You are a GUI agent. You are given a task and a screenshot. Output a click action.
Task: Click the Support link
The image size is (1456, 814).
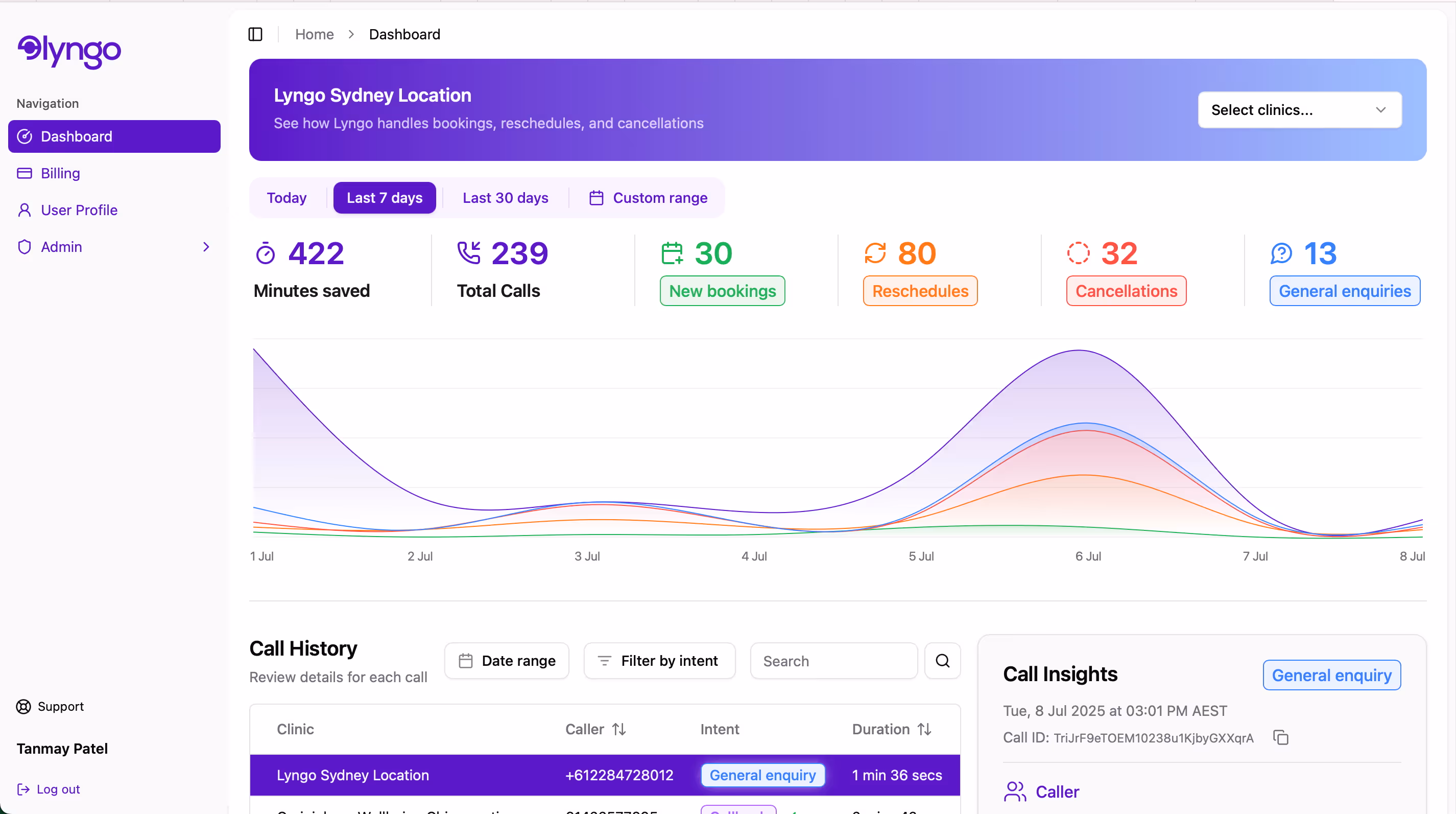(x=60, y=706)
